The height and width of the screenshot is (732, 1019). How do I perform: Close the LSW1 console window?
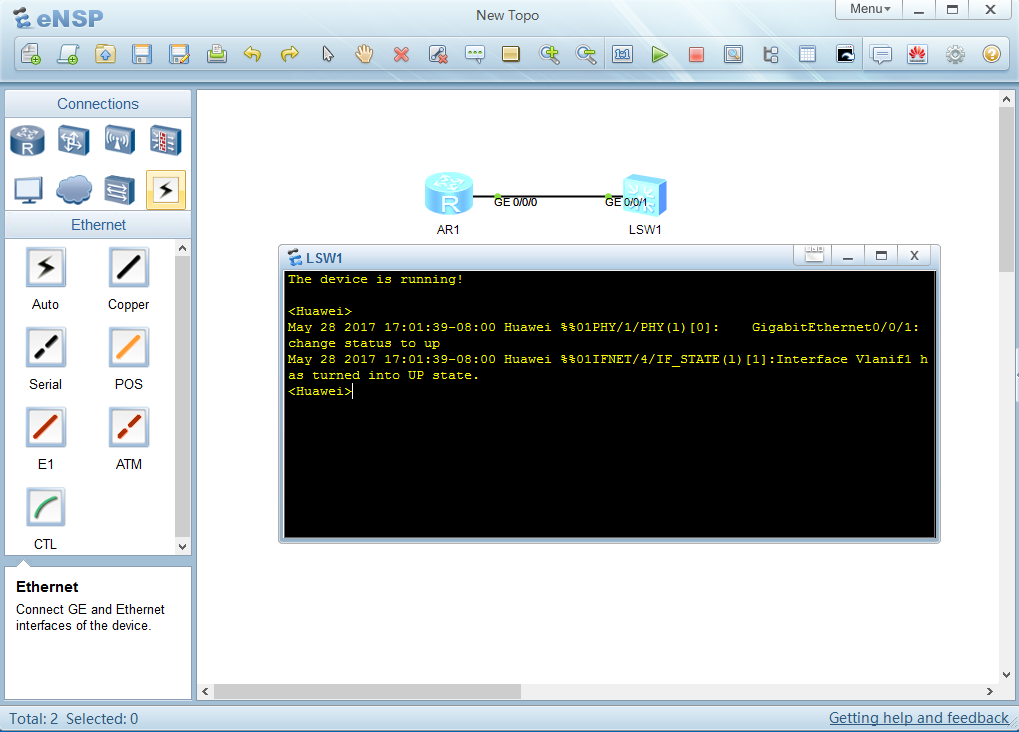(914, 255)
